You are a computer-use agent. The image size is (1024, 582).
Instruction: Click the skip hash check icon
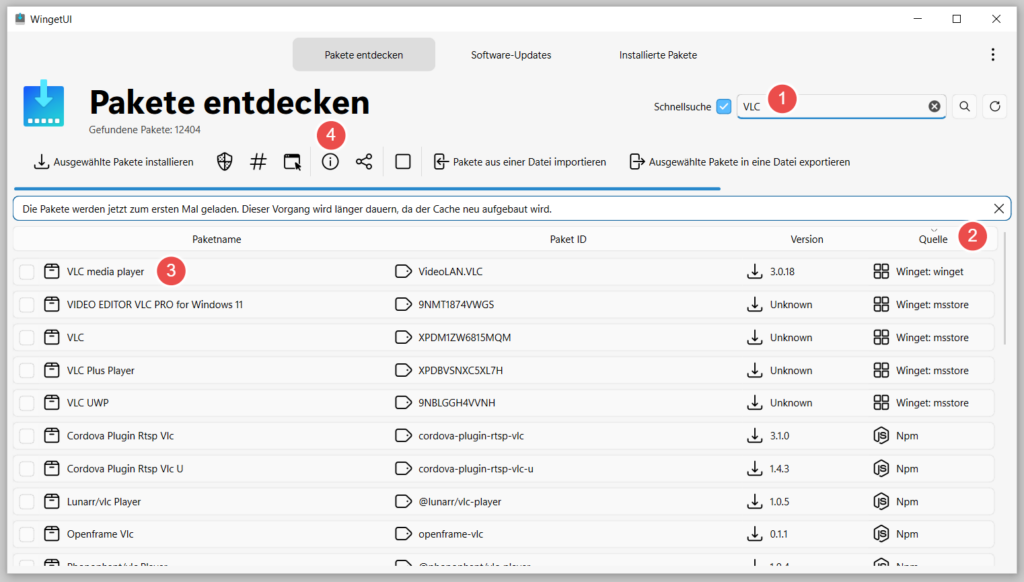coord(259,161)
